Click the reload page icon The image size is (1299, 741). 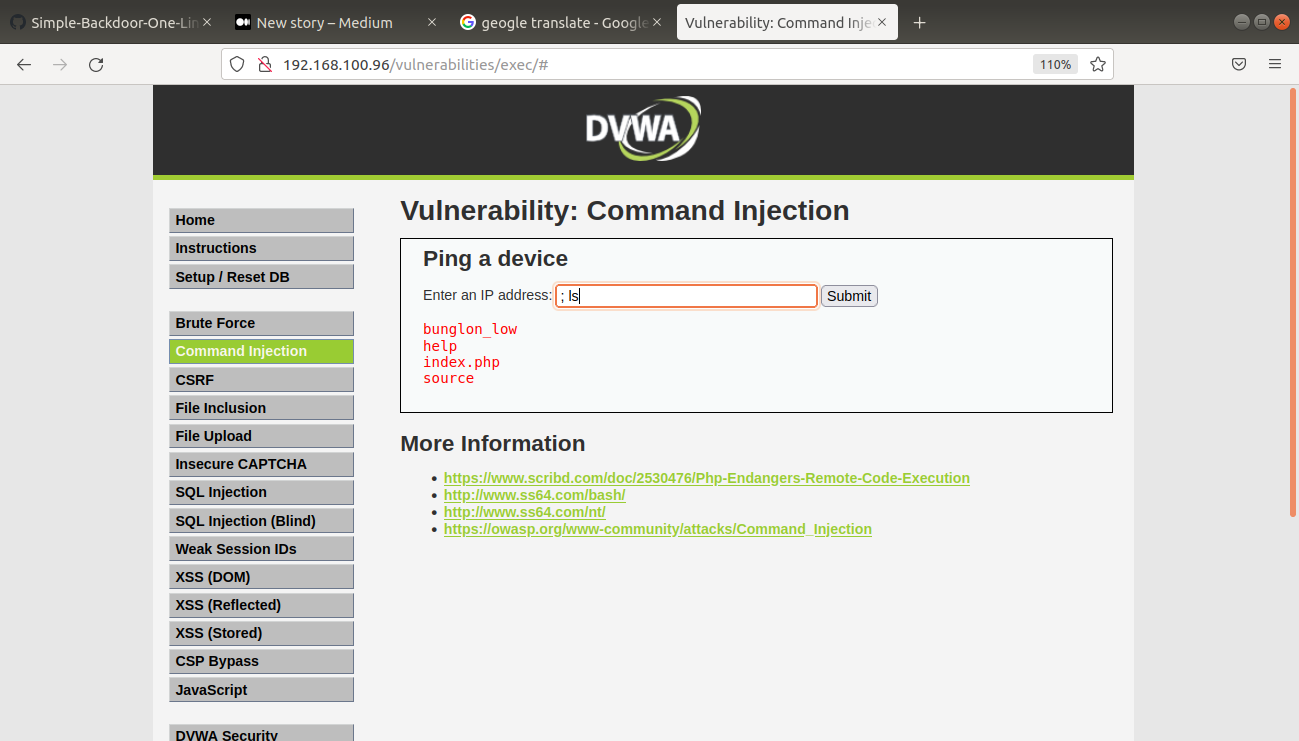pyautogui.click(x=96, y=64)
